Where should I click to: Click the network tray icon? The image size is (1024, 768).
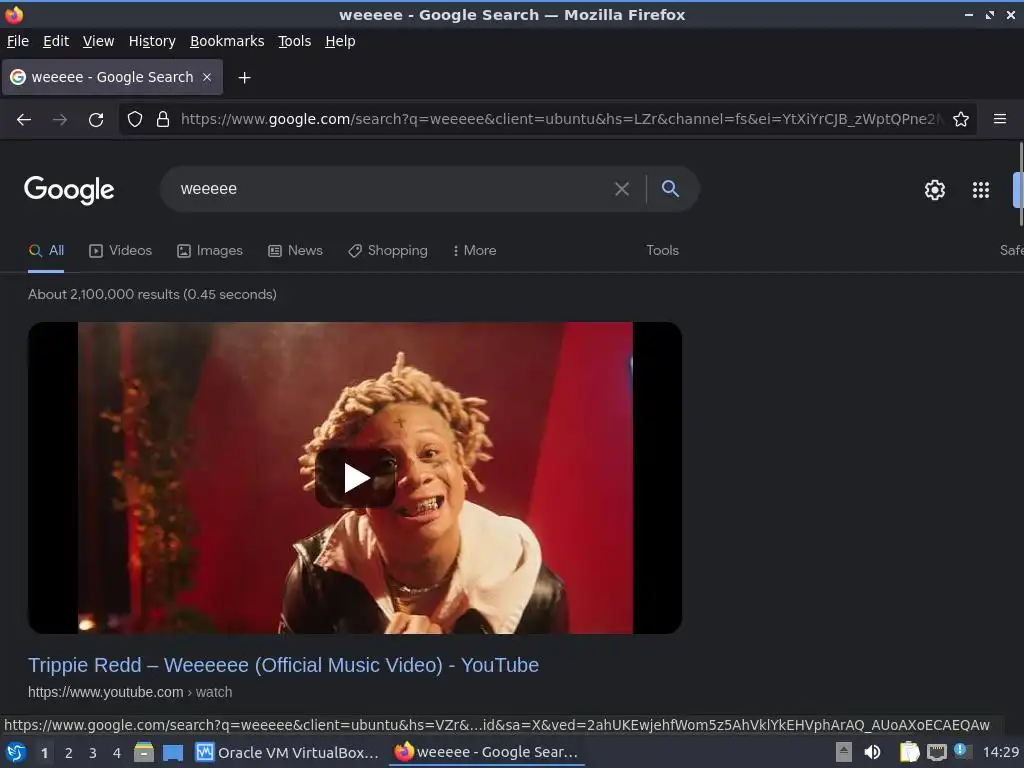pos(936,753)
